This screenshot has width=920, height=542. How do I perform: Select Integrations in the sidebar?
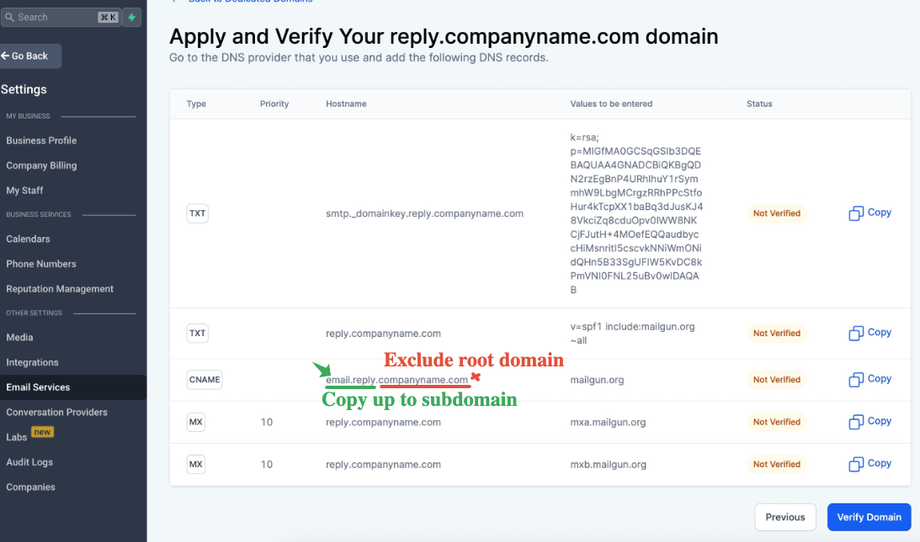(32, 362)
